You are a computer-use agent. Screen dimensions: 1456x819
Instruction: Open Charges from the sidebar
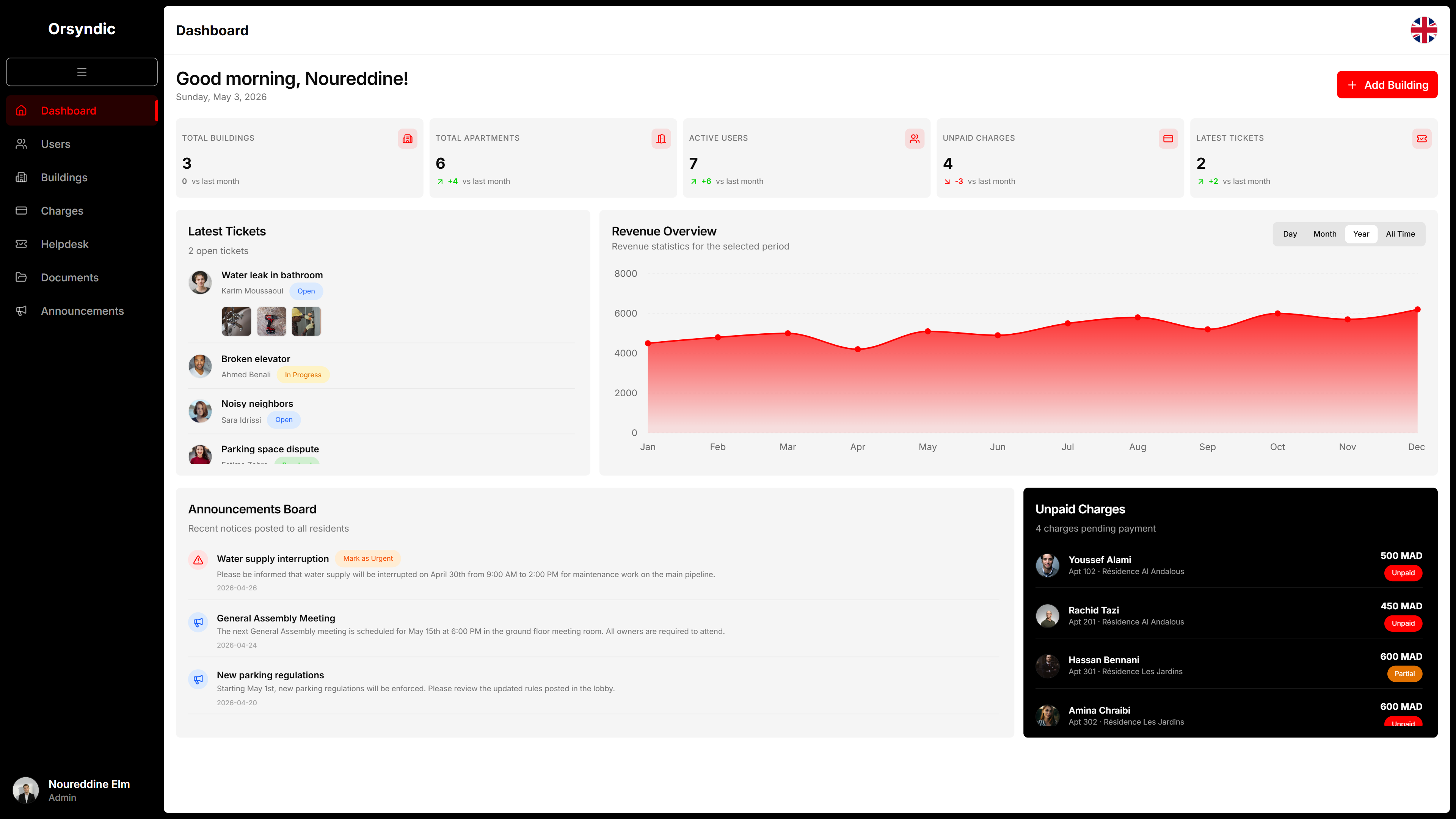(82, 211)
